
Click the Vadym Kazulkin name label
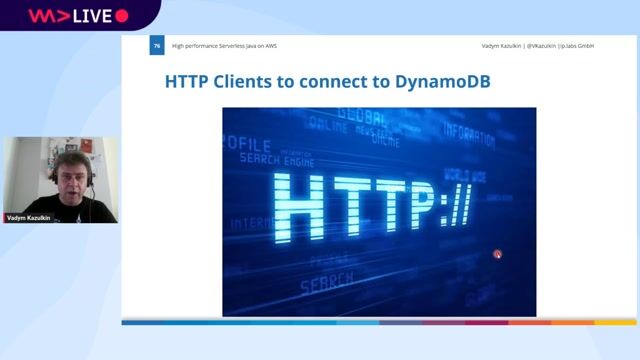(29, 218)
